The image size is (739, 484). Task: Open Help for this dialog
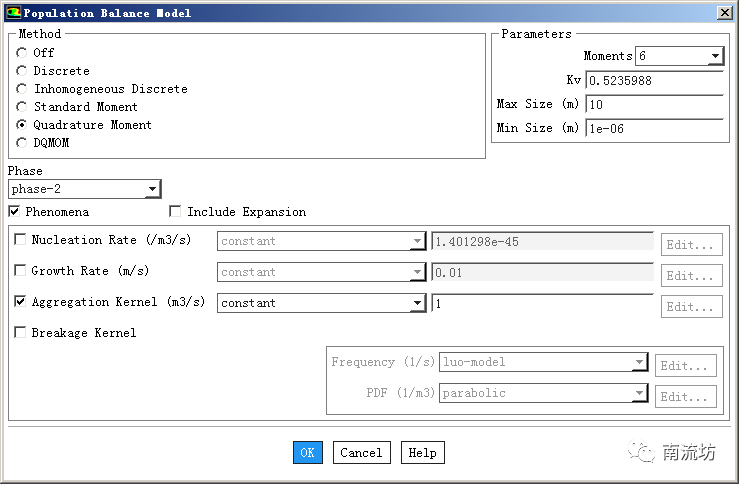pos(422,453)
